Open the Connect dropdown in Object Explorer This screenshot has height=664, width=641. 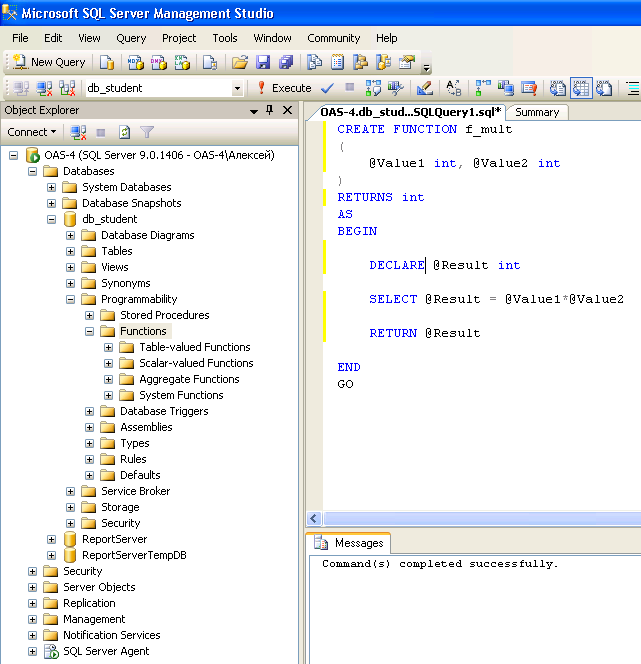(x=32, y=132)
